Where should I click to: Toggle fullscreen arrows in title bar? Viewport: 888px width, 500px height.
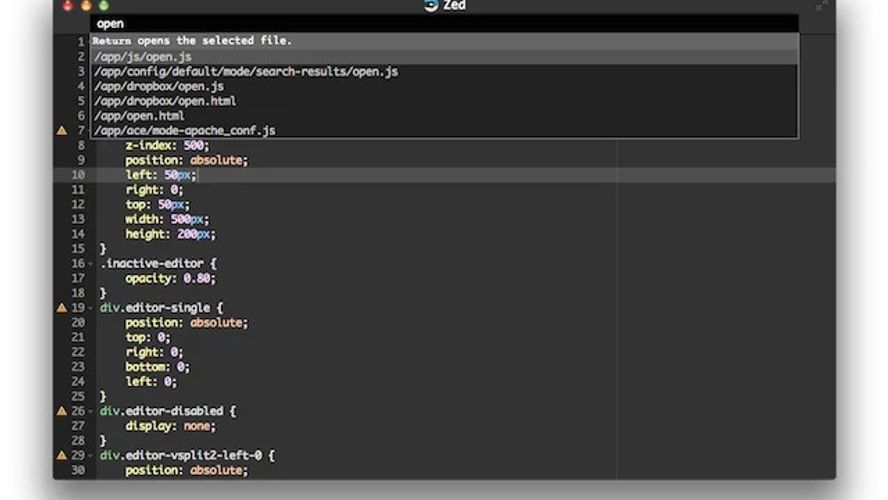click(x=821, y=6)
